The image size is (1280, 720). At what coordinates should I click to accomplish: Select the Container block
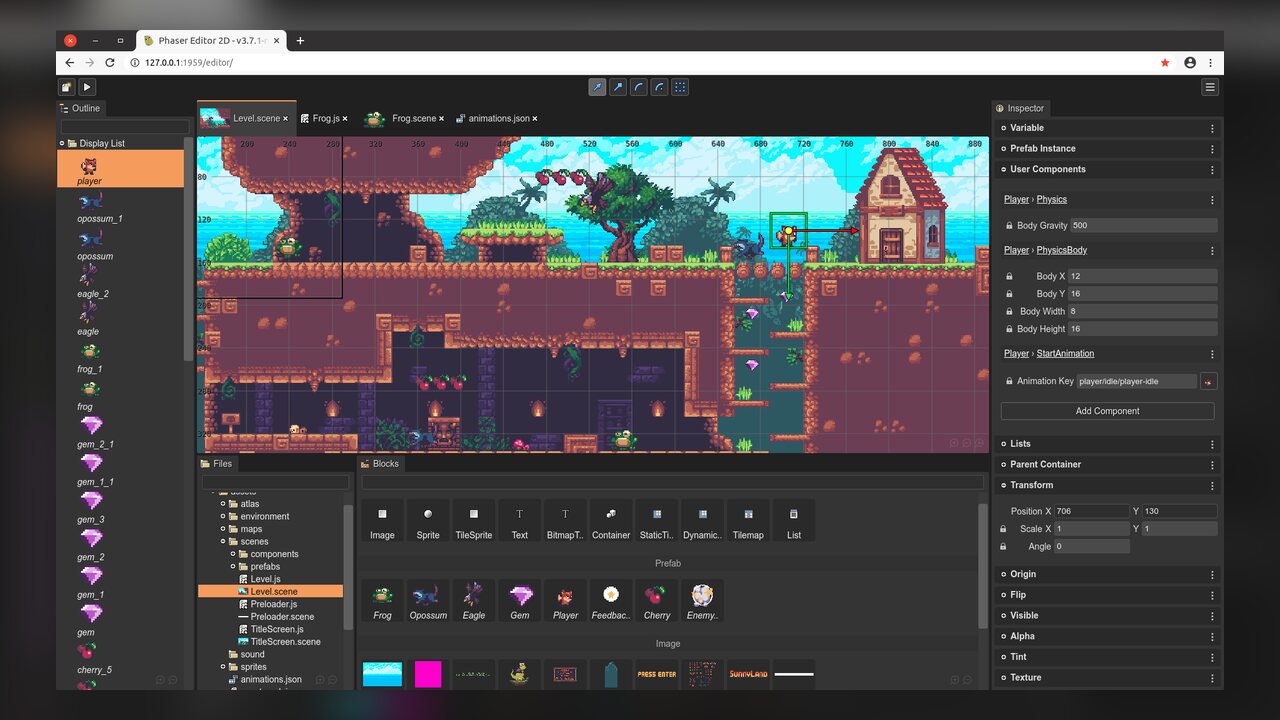[x=611, y=521]
